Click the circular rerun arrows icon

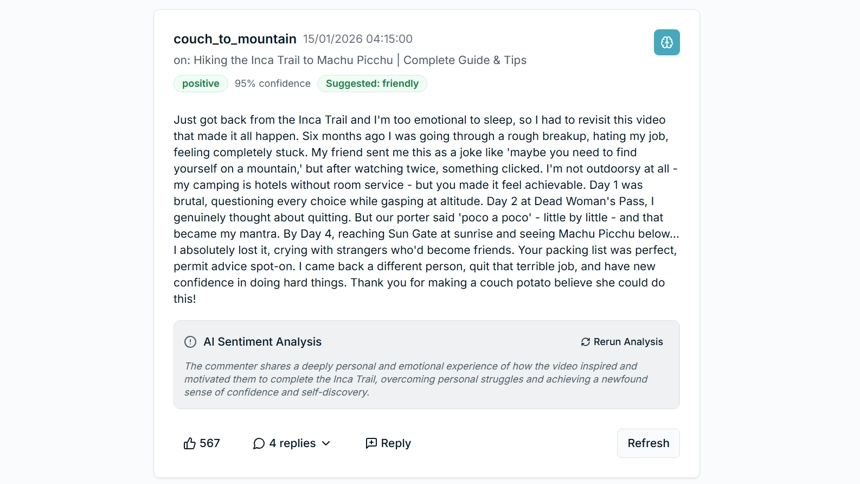coord(585,342)
